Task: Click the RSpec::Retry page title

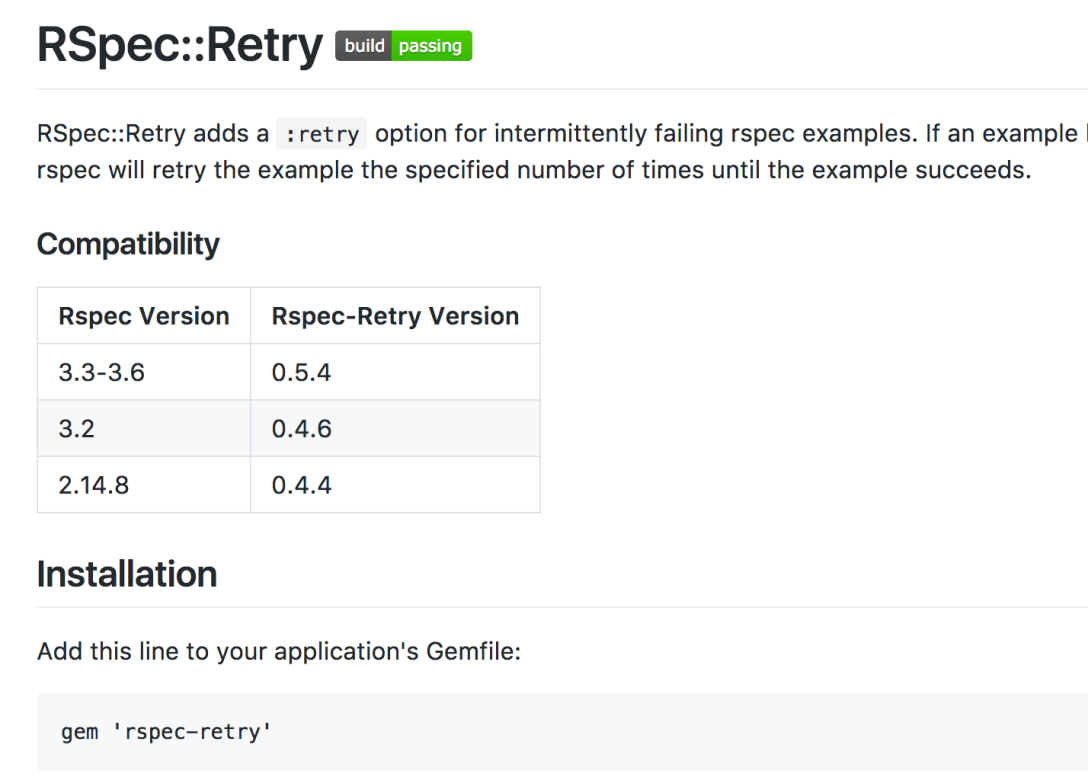Action: (x=180, y=46)
